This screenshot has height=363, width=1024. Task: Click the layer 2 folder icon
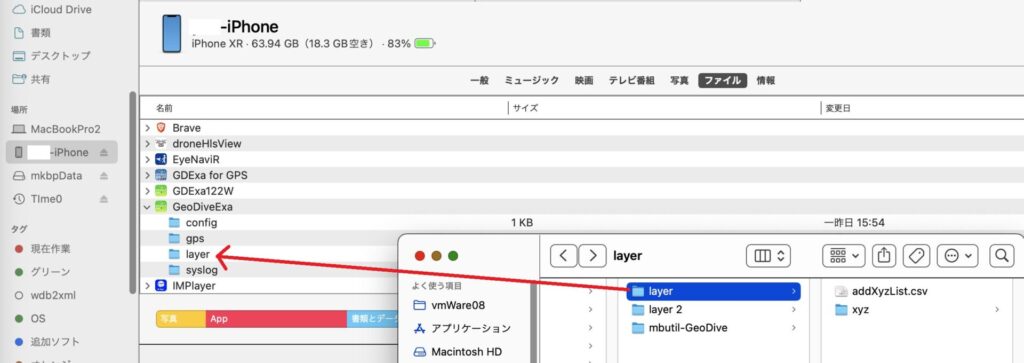click(x=638, y=309)
